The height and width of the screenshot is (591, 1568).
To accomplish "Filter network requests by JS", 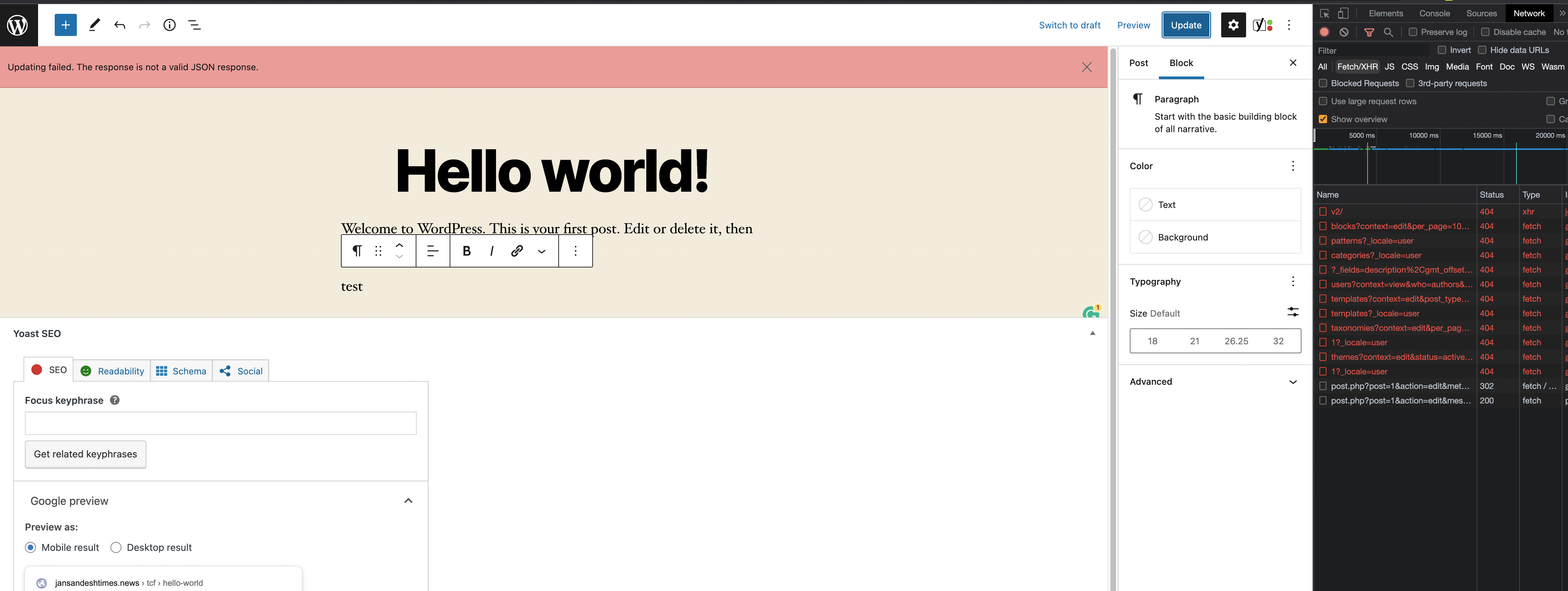I will [x=1389, y=67].
